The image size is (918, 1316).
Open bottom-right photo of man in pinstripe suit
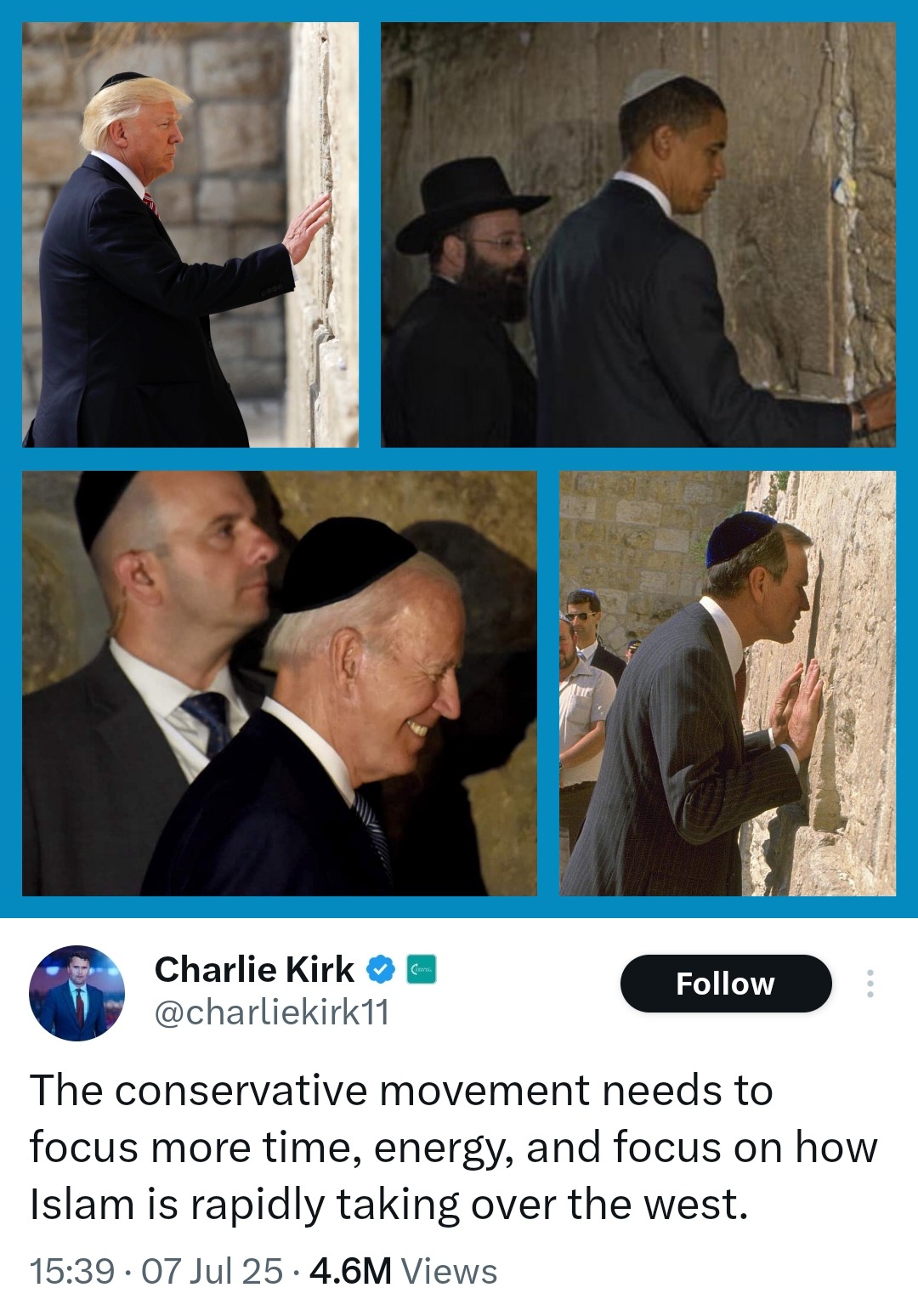(728, 684)
